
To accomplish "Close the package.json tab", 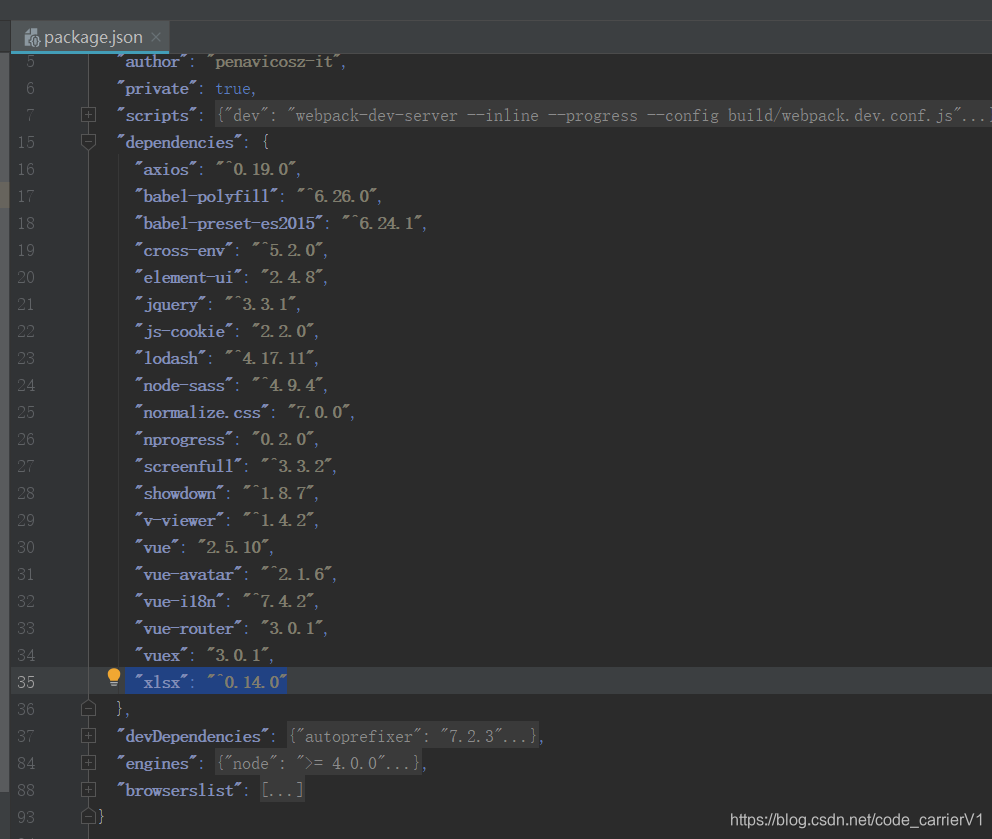I will click(156, 37).
